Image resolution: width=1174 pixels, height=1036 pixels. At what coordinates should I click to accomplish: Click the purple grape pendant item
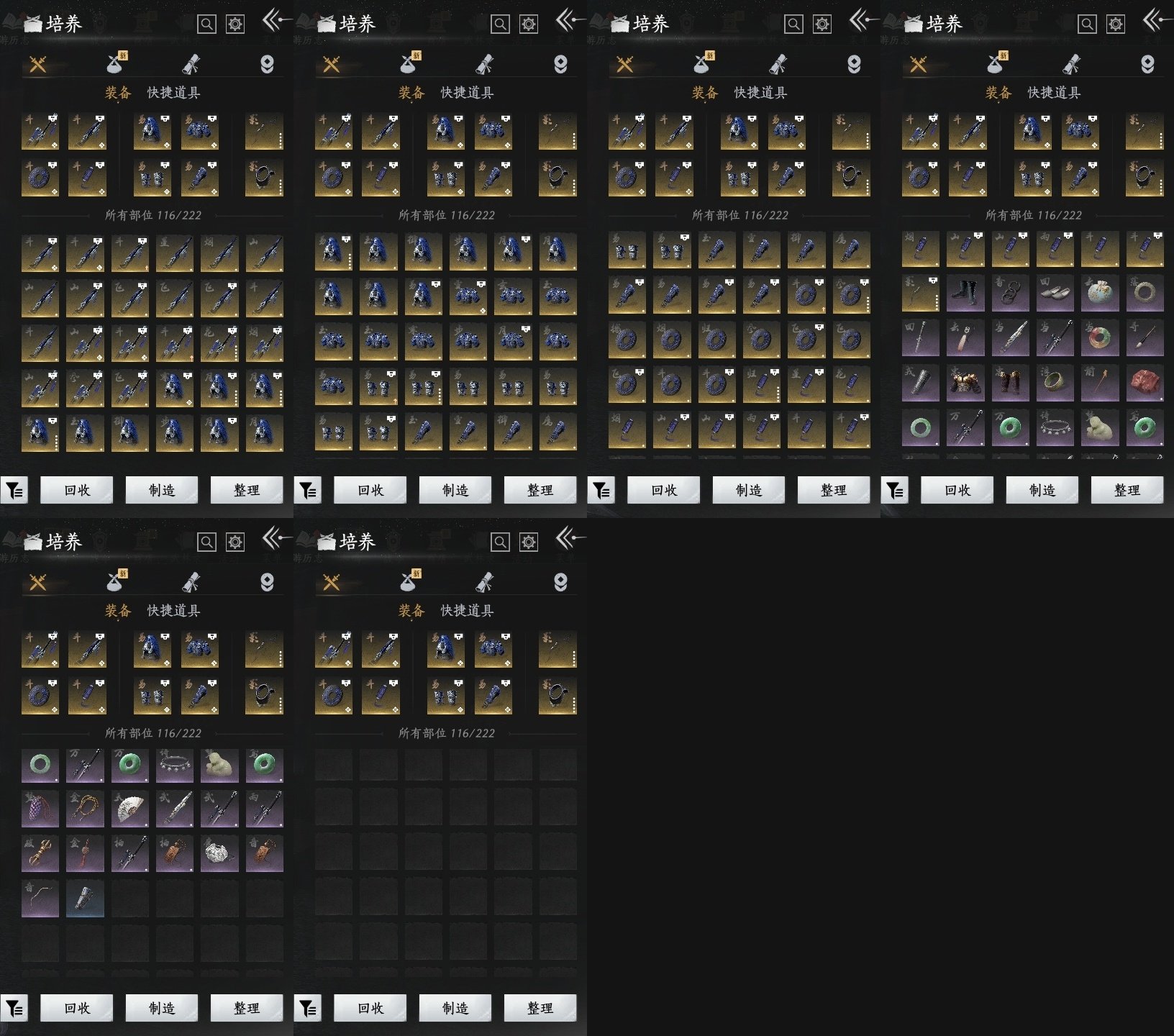pyautogui.click(x=40, y=809)
